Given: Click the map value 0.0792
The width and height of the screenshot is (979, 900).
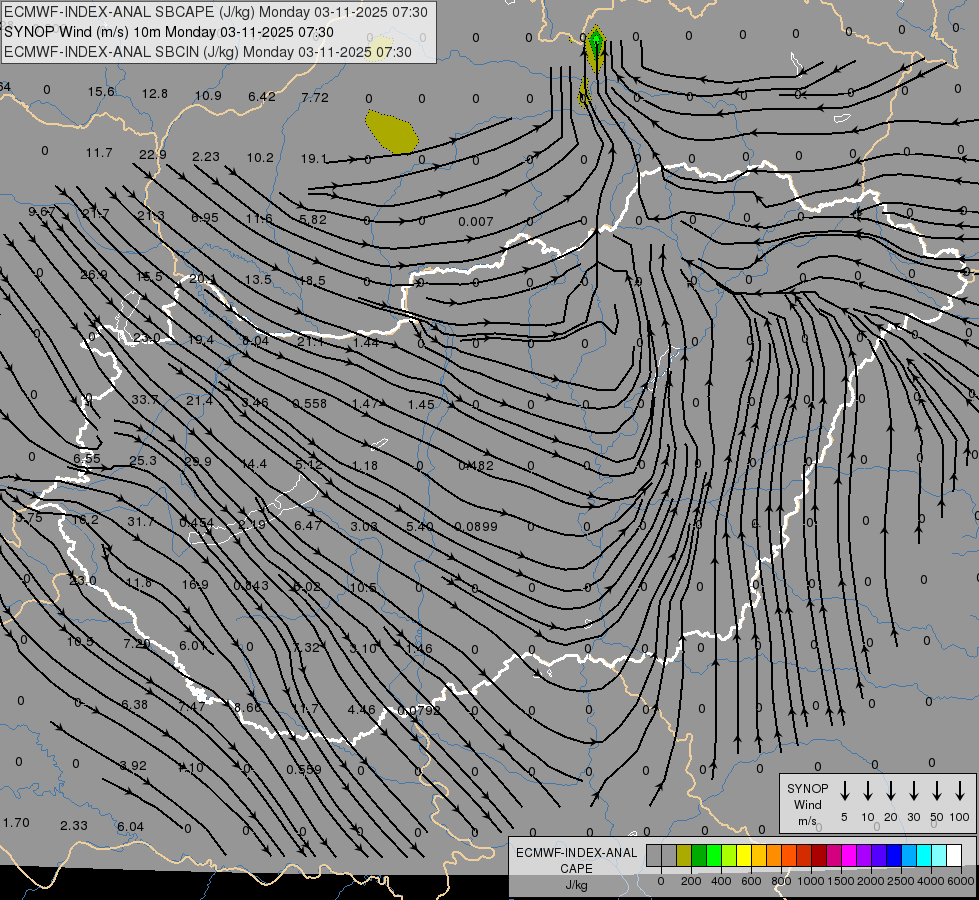Looking at the screenshot, I should [x=419, y=711].
